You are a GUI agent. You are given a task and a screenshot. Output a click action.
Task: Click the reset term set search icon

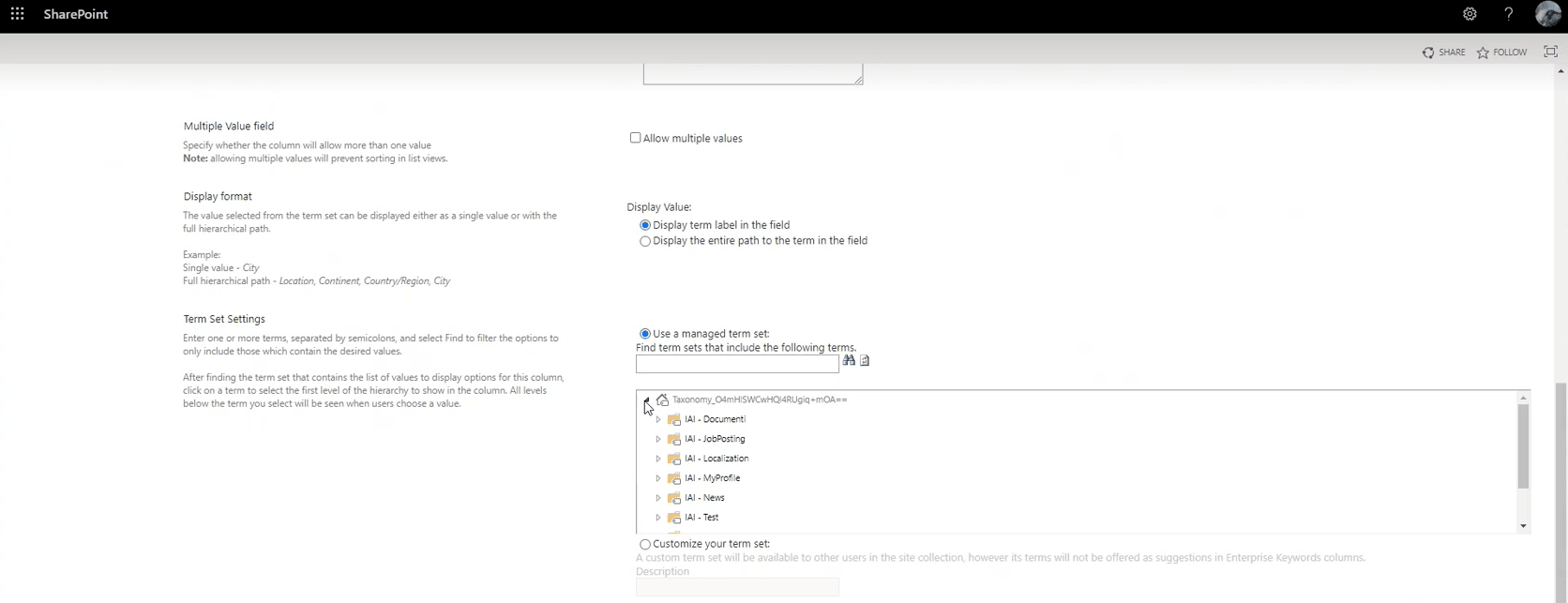tap(865, 360)
